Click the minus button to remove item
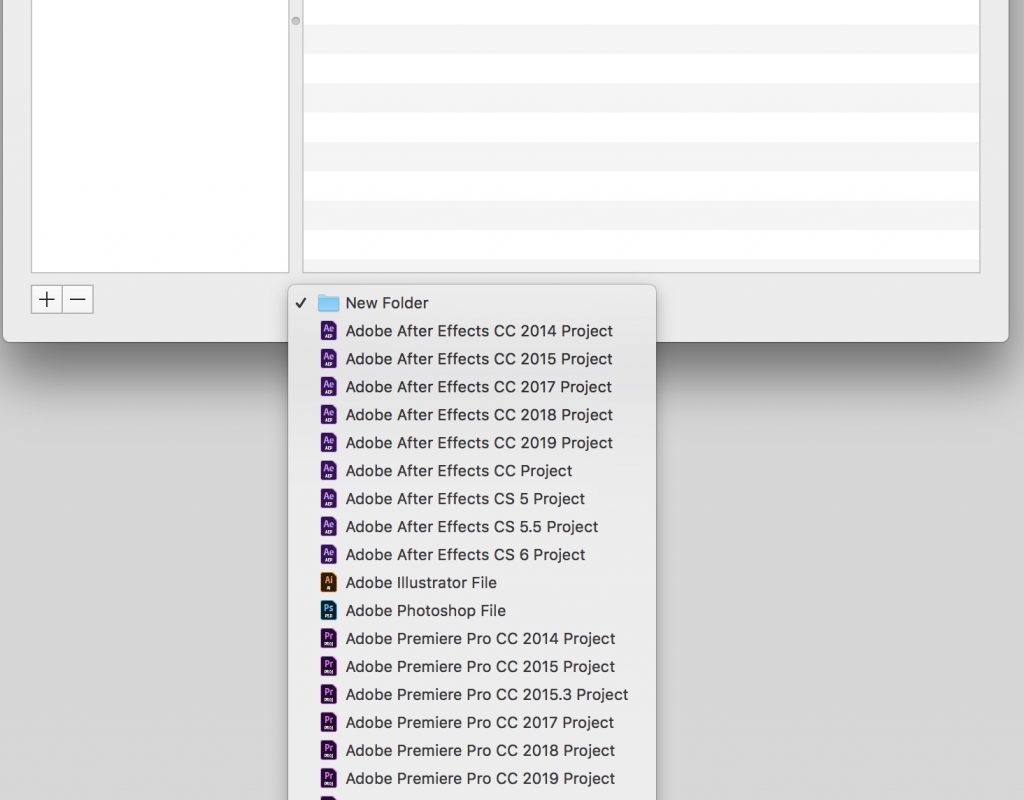This screenshot has width=1024, height=800. tap(78, 300)
